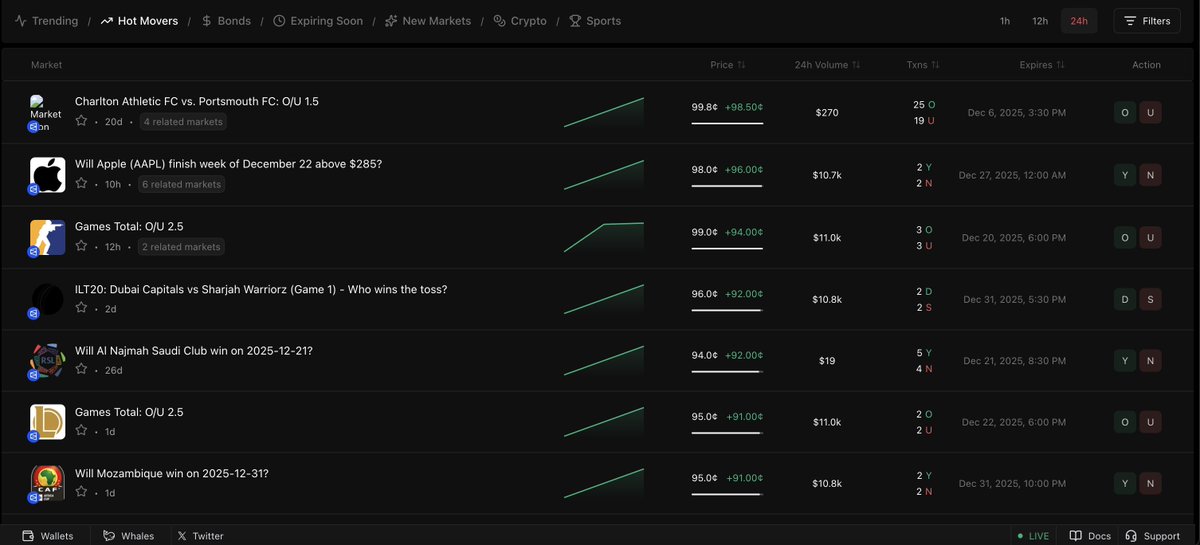Open 'Will Mozambique win on 2025-12-31?' title
This screenshot has height=545, width=1200.
(171, 473)
